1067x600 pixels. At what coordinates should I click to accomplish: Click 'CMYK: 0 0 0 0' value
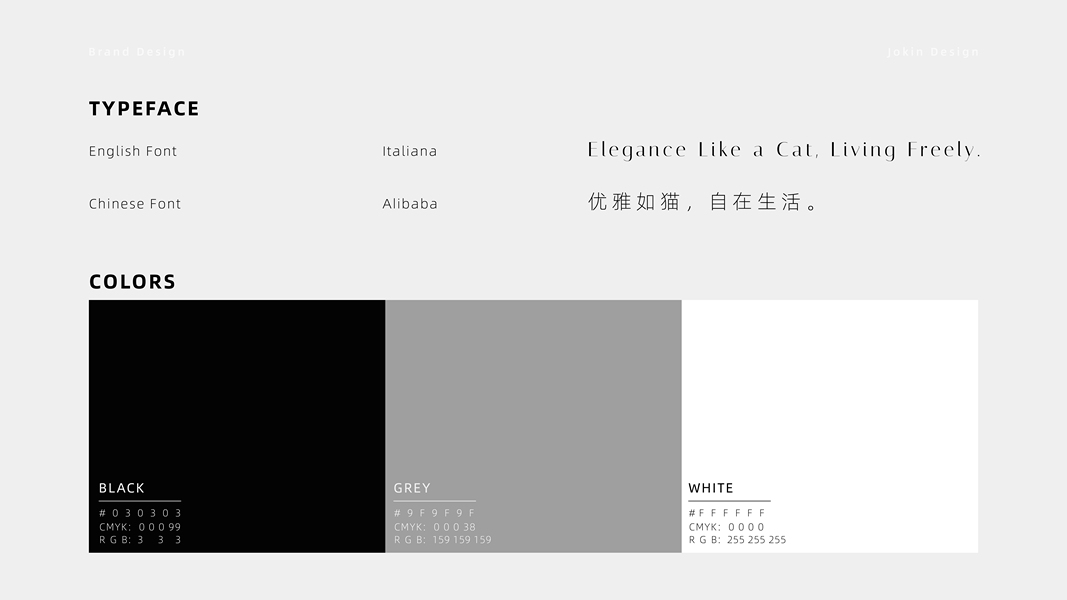pos(726,527)
